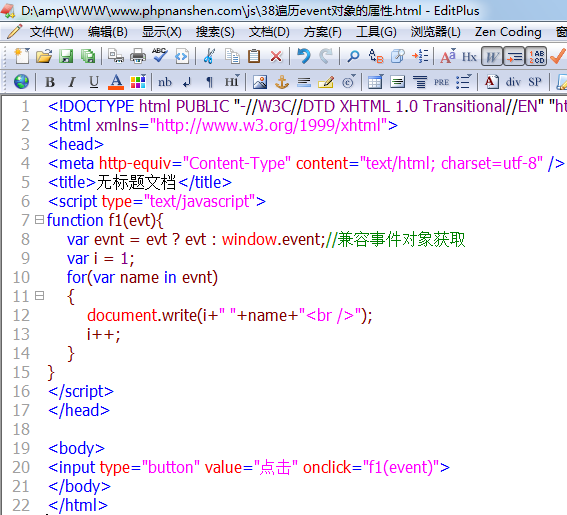
Task: Undo the last edit
Action: click(x=304, y=56)
